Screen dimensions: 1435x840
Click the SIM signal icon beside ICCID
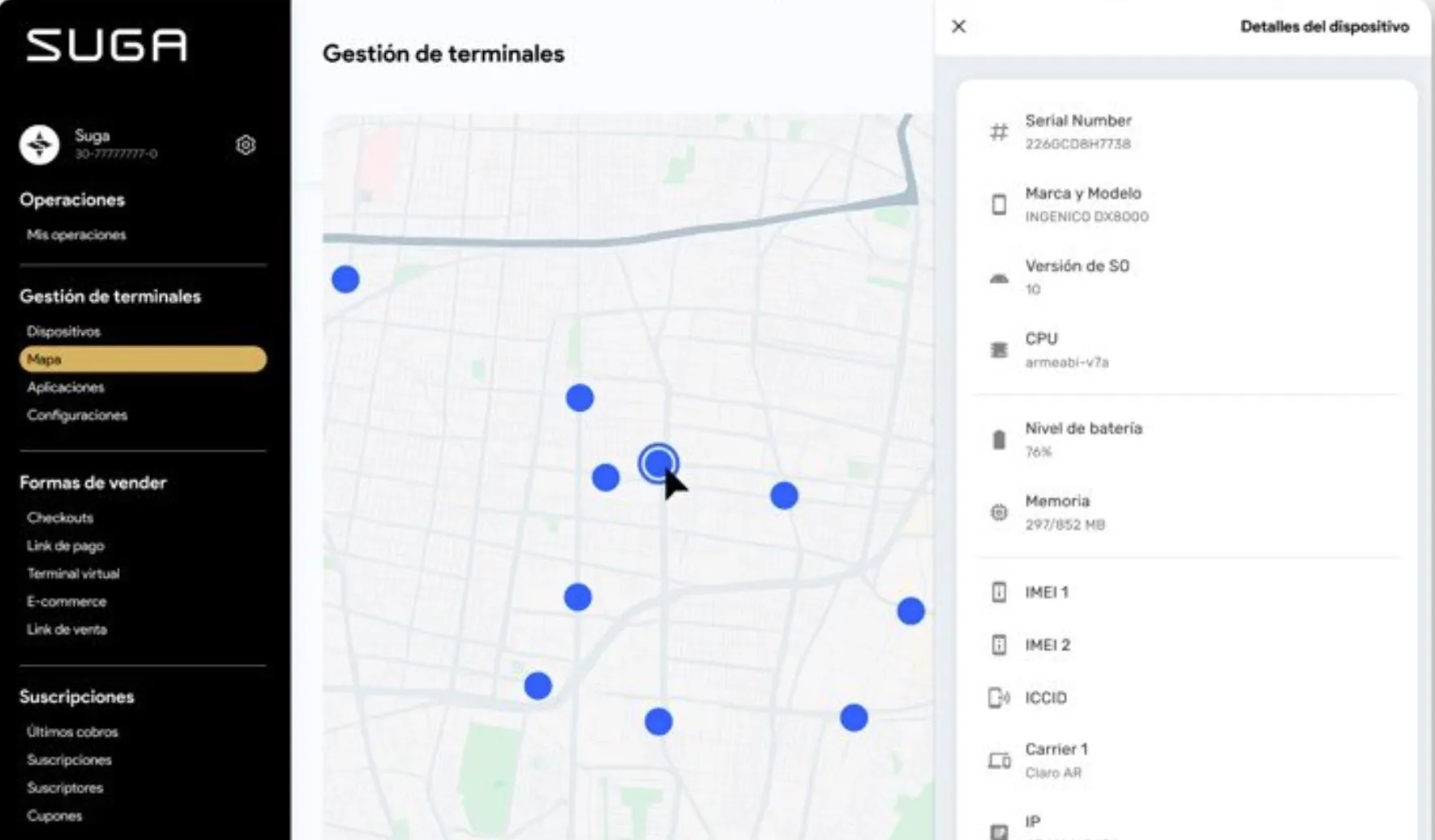999,697
